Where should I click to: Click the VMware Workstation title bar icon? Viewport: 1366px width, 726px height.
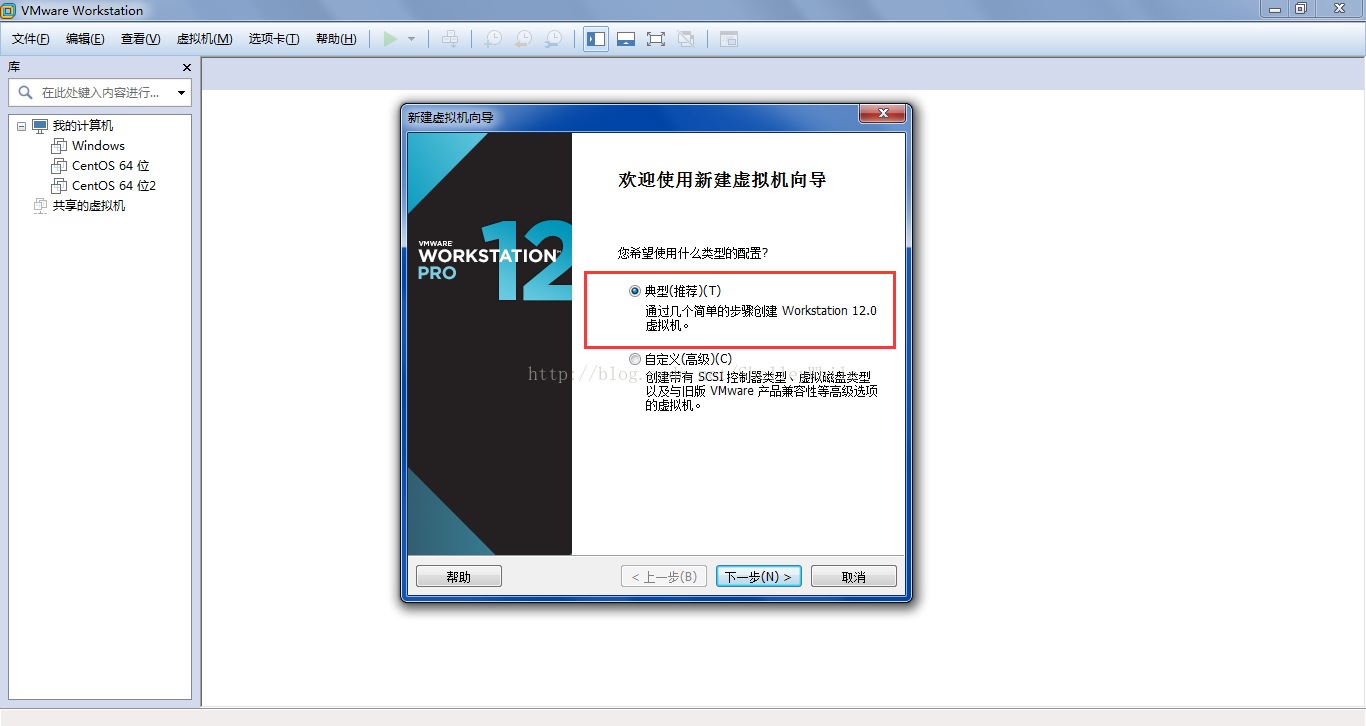(x=10, y=10)
